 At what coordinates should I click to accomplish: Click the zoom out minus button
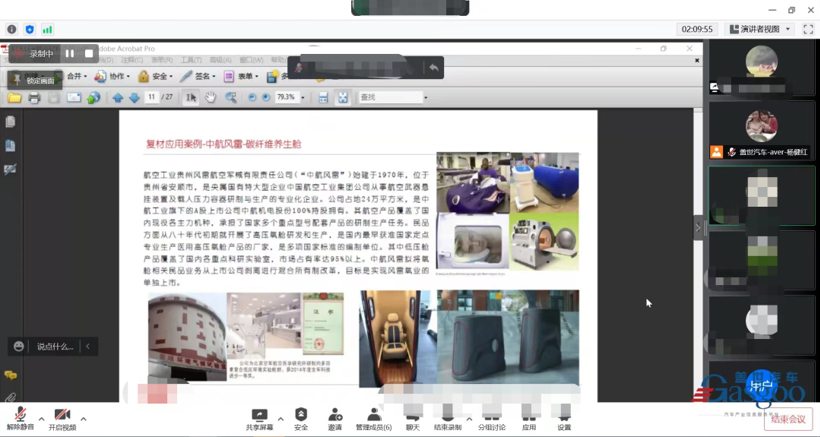(252, 98)
